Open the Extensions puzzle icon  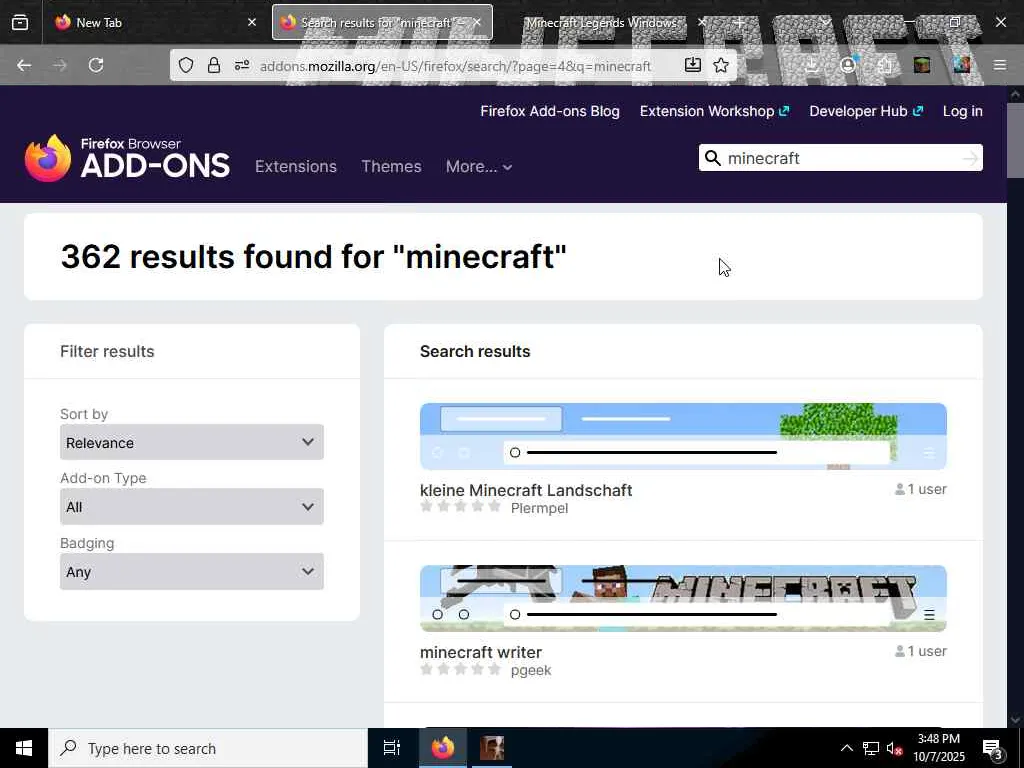[885, 65]
